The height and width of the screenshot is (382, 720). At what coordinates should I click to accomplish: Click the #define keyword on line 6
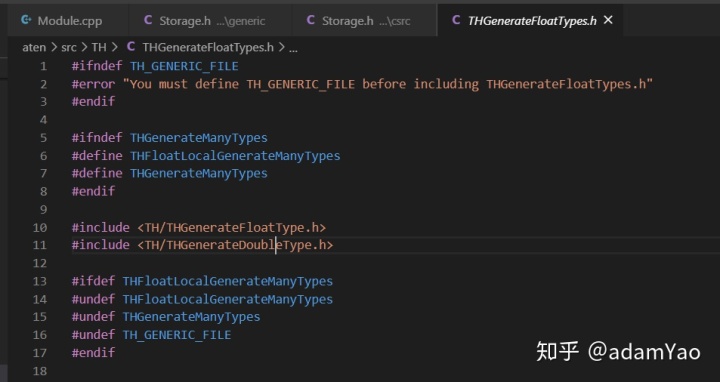[97, 156]
